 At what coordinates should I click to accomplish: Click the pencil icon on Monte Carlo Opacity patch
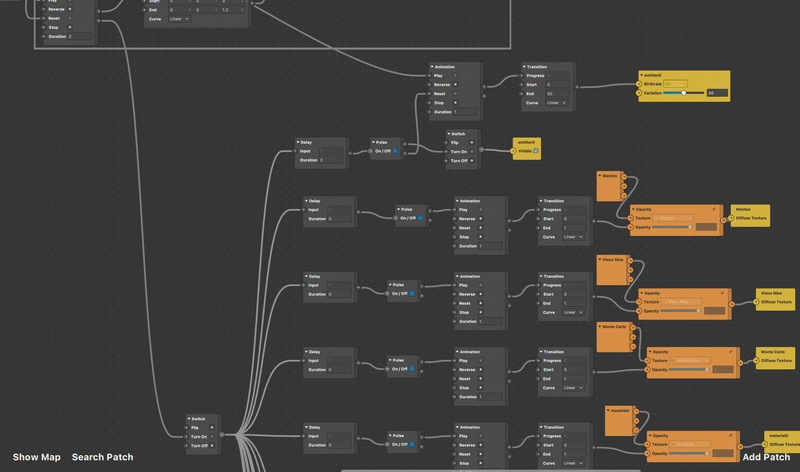pos(731,351)
